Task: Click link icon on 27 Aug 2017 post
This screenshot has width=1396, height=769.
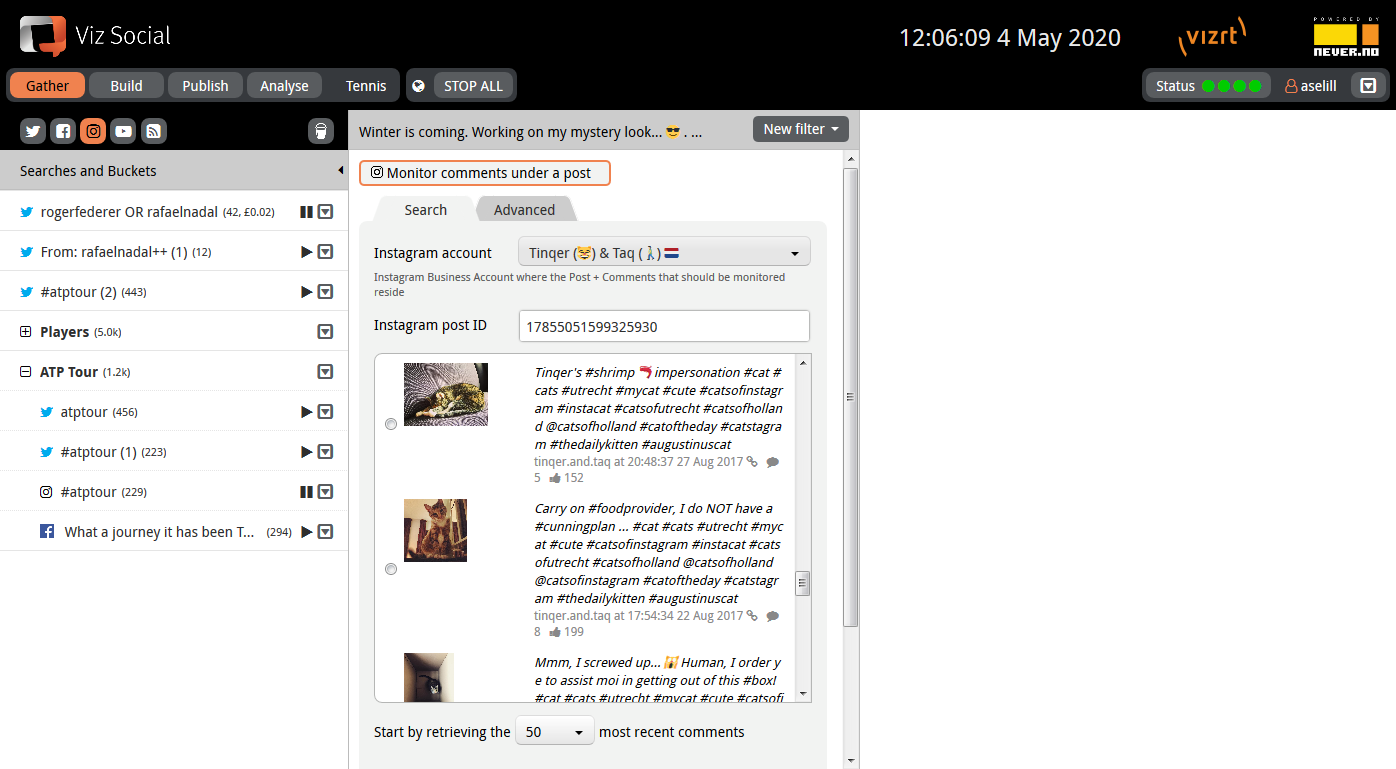Action: (752, 462)
